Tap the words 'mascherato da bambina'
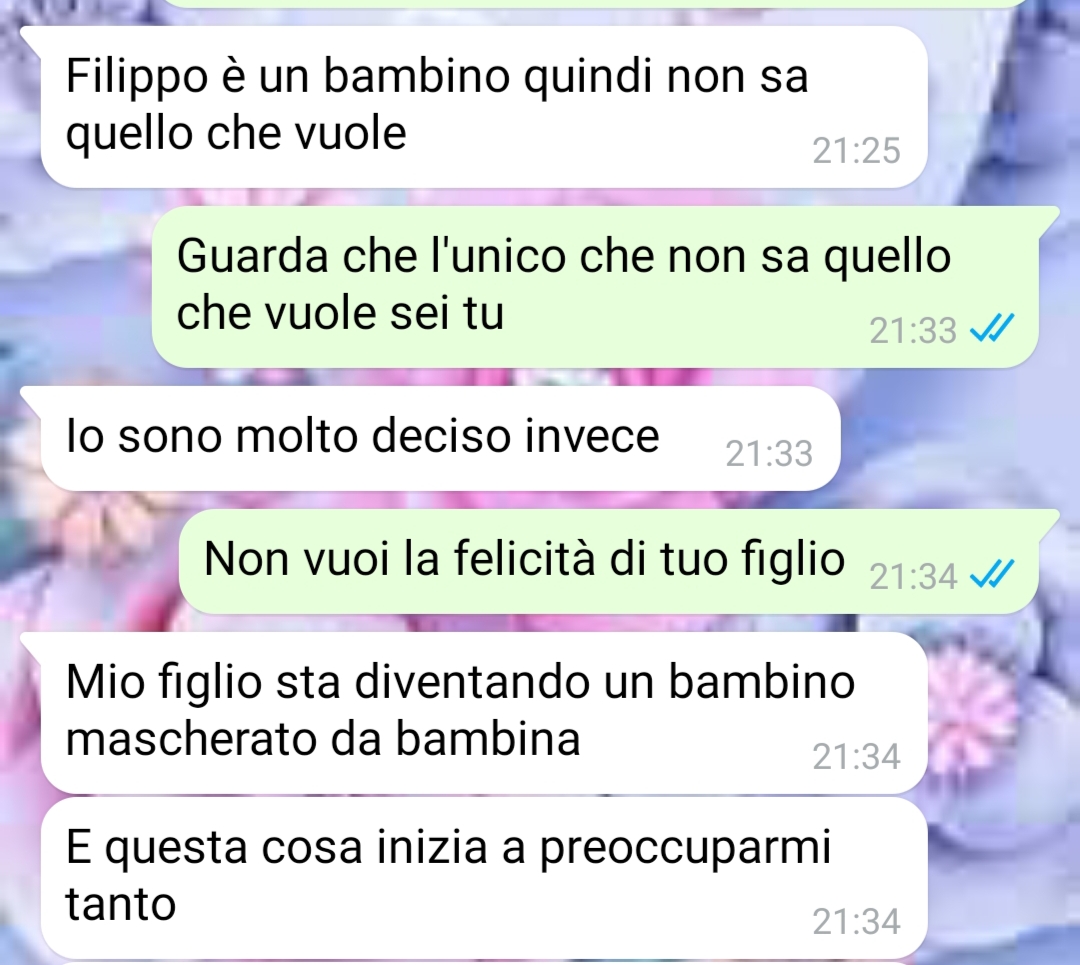 tap(323, 739)
